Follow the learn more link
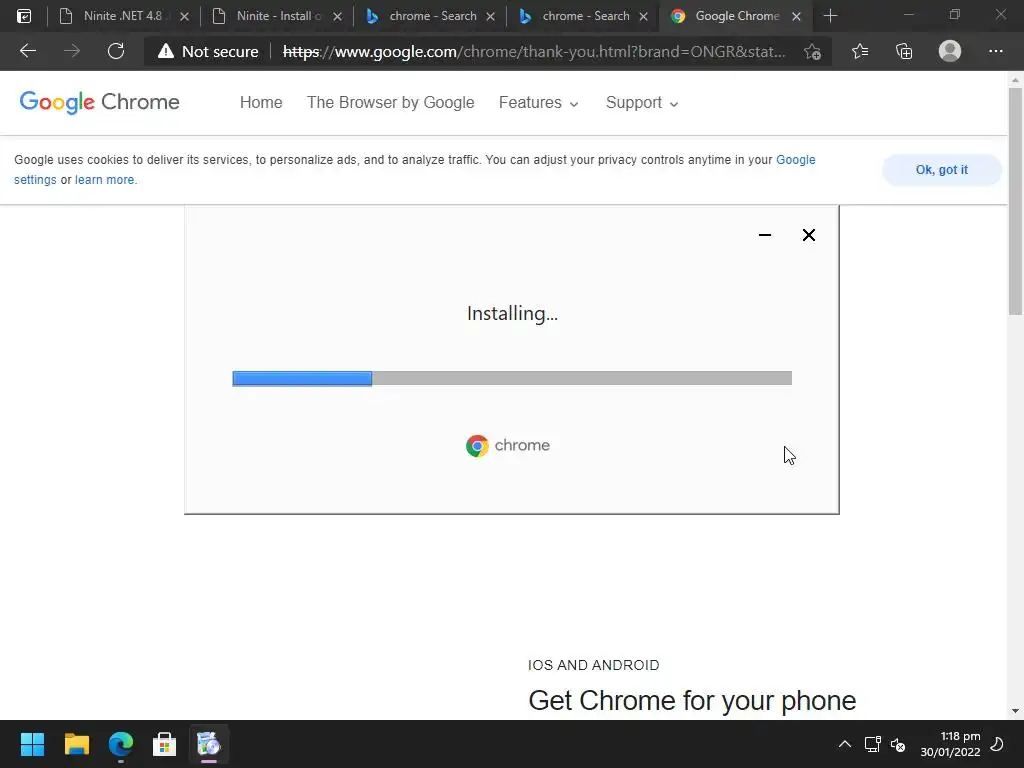Viewport: 1024px width, 768px height. coord(104,180)
